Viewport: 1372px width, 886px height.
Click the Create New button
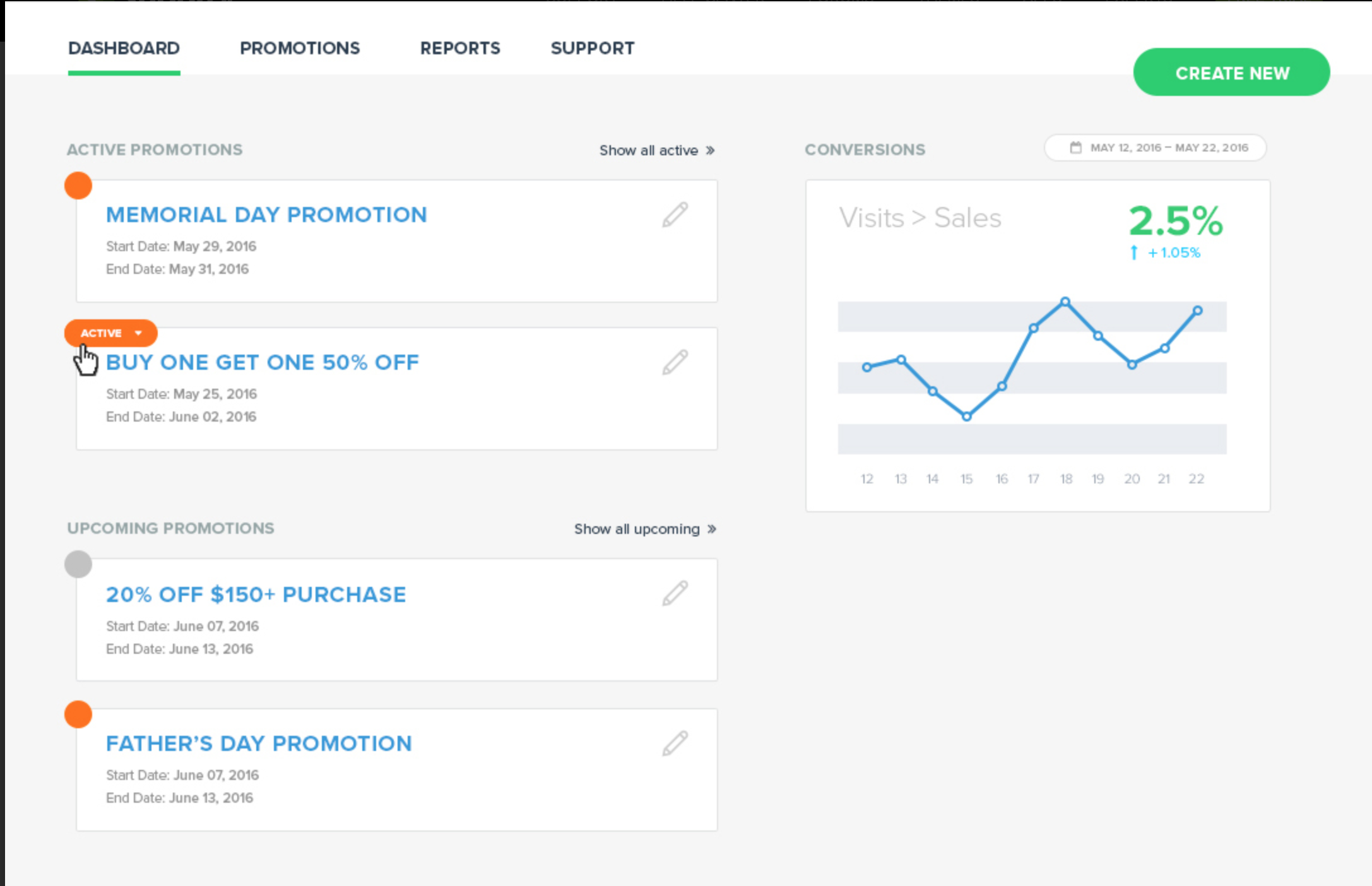click(1231, 73)
